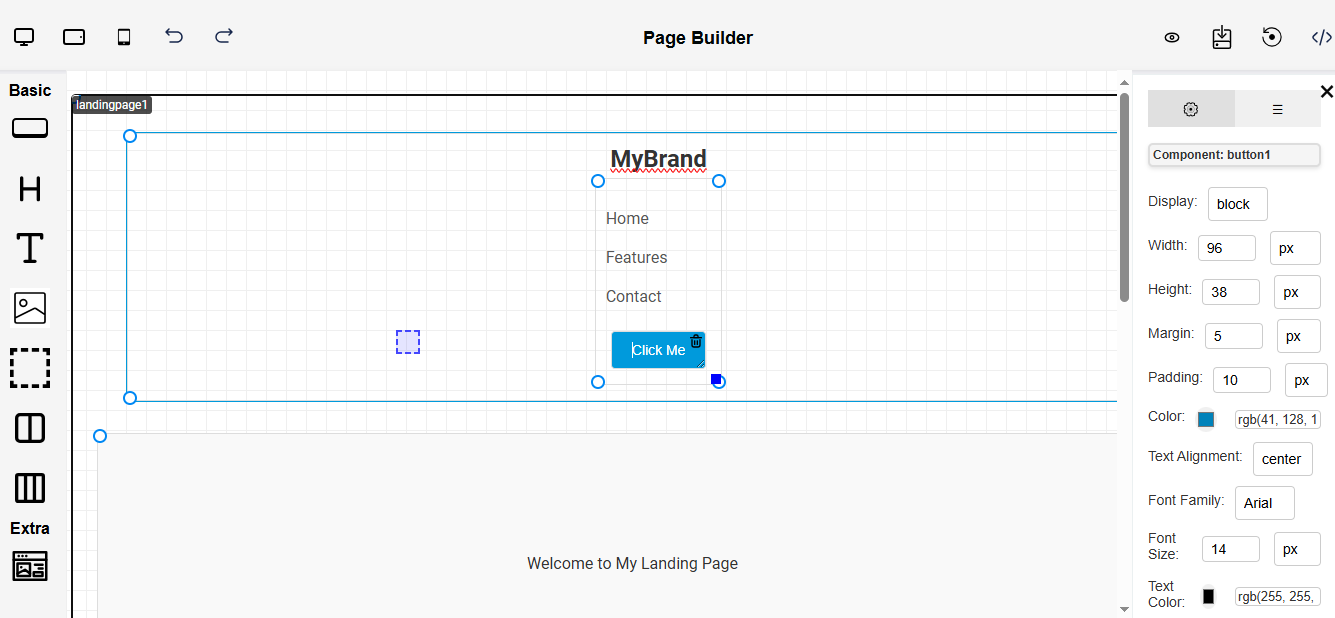Click the scrollbar down arrow
The height and width of the screenshot is (618, 1335).
[x=1124, y=608]
